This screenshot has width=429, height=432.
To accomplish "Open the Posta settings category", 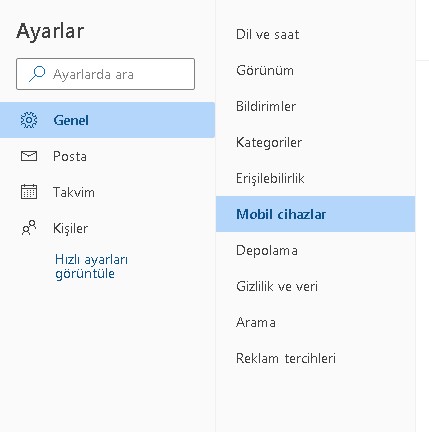I will [x=107, y=156].
